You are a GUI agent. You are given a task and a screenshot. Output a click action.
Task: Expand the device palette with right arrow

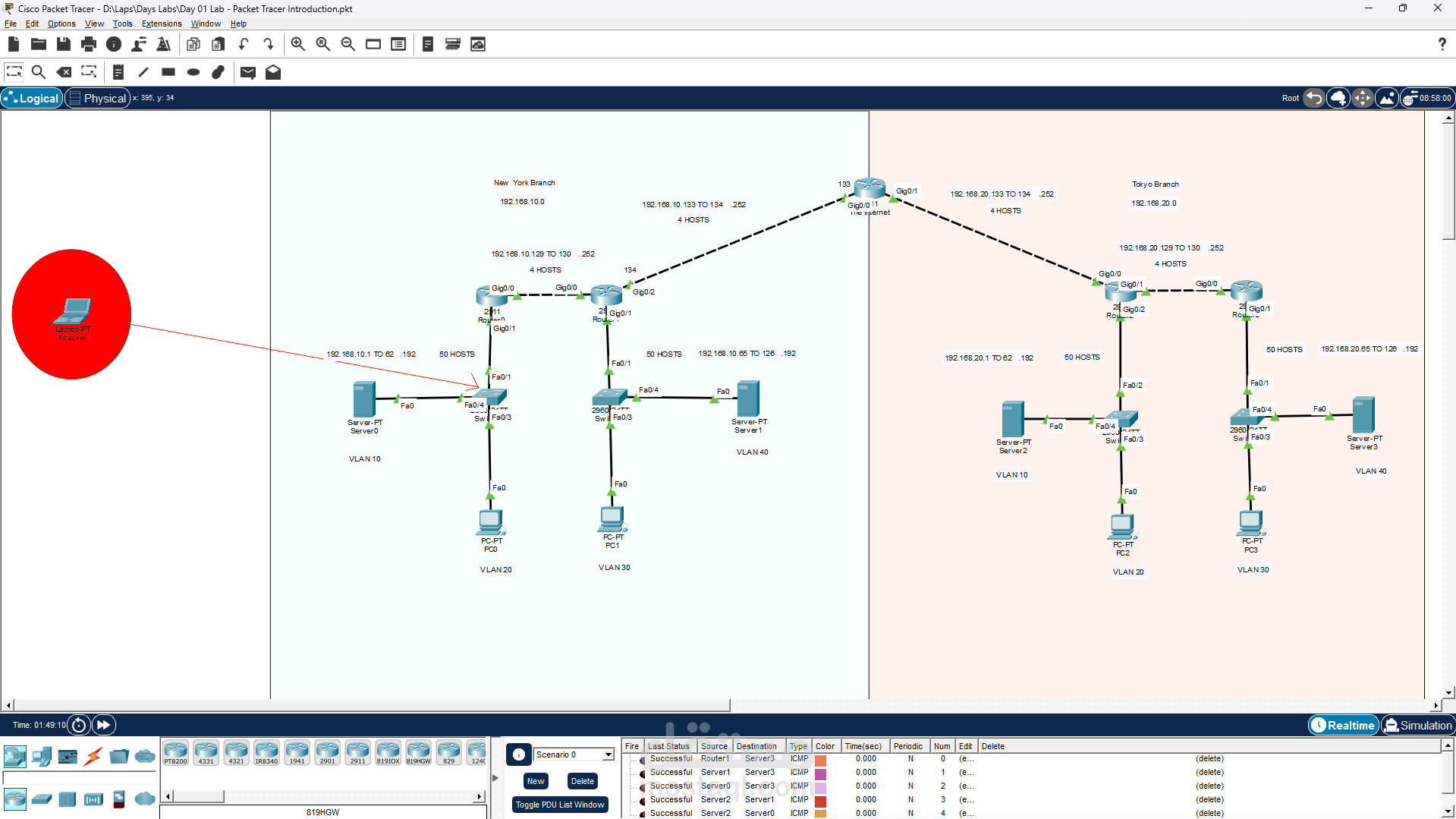point(480,795)
